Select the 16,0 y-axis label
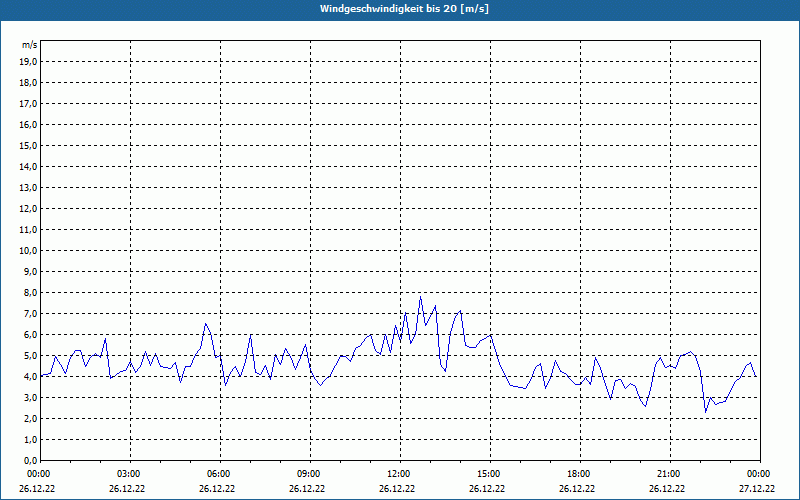The height and width of the screenshot is (500, 800). click(x=29, y=124)
